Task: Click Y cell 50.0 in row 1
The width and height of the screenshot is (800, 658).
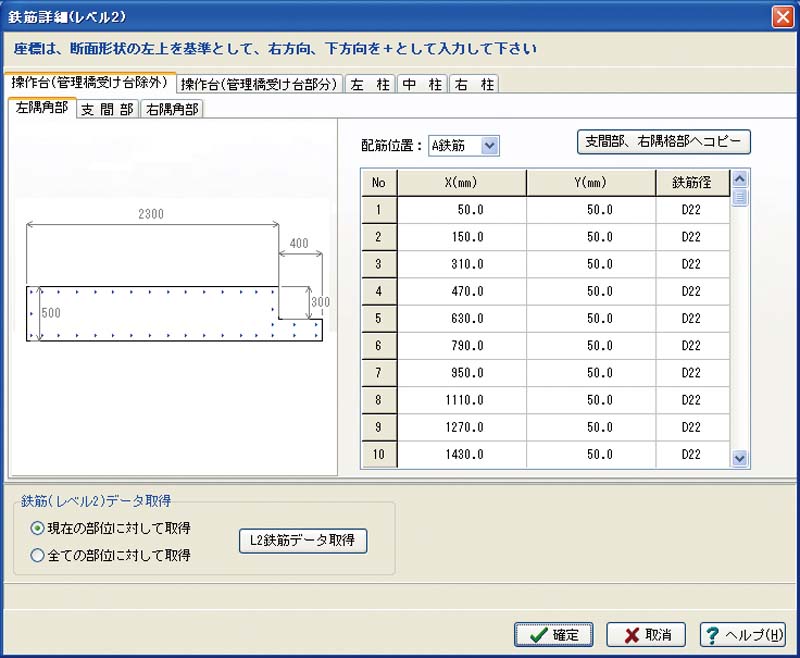Action: pos(591,210)
